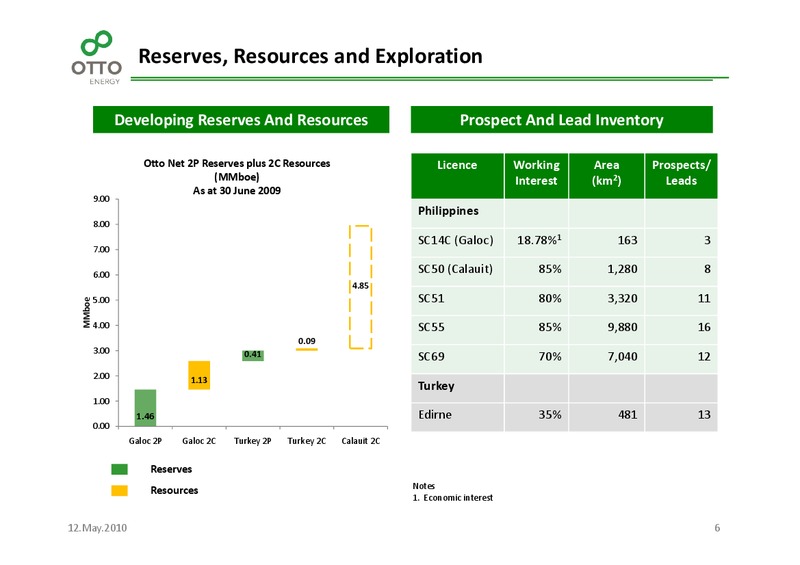The width and height of the screenshot is (800, 565).
Task: Click the 'Edirne' licence cell
Action: [457, 417]
